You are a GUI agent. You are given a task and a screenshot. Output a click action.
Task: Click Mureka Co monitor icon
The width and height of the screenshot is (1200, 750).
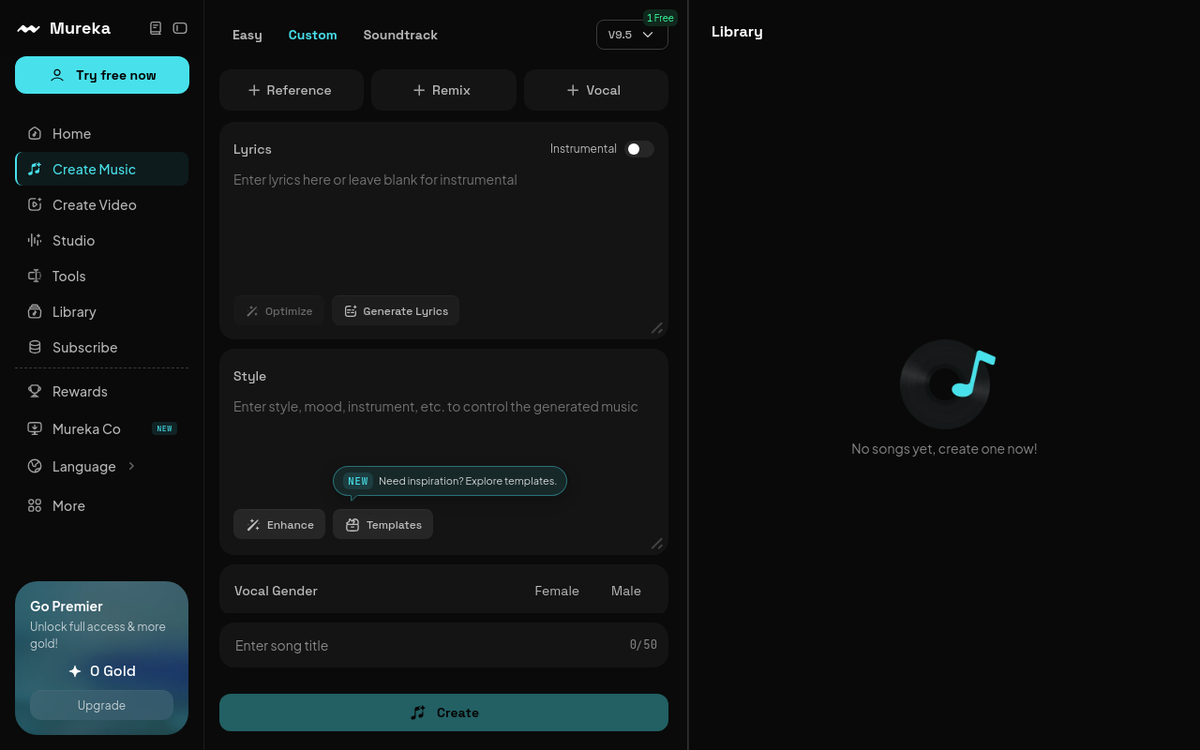click(x=35, y=429)
